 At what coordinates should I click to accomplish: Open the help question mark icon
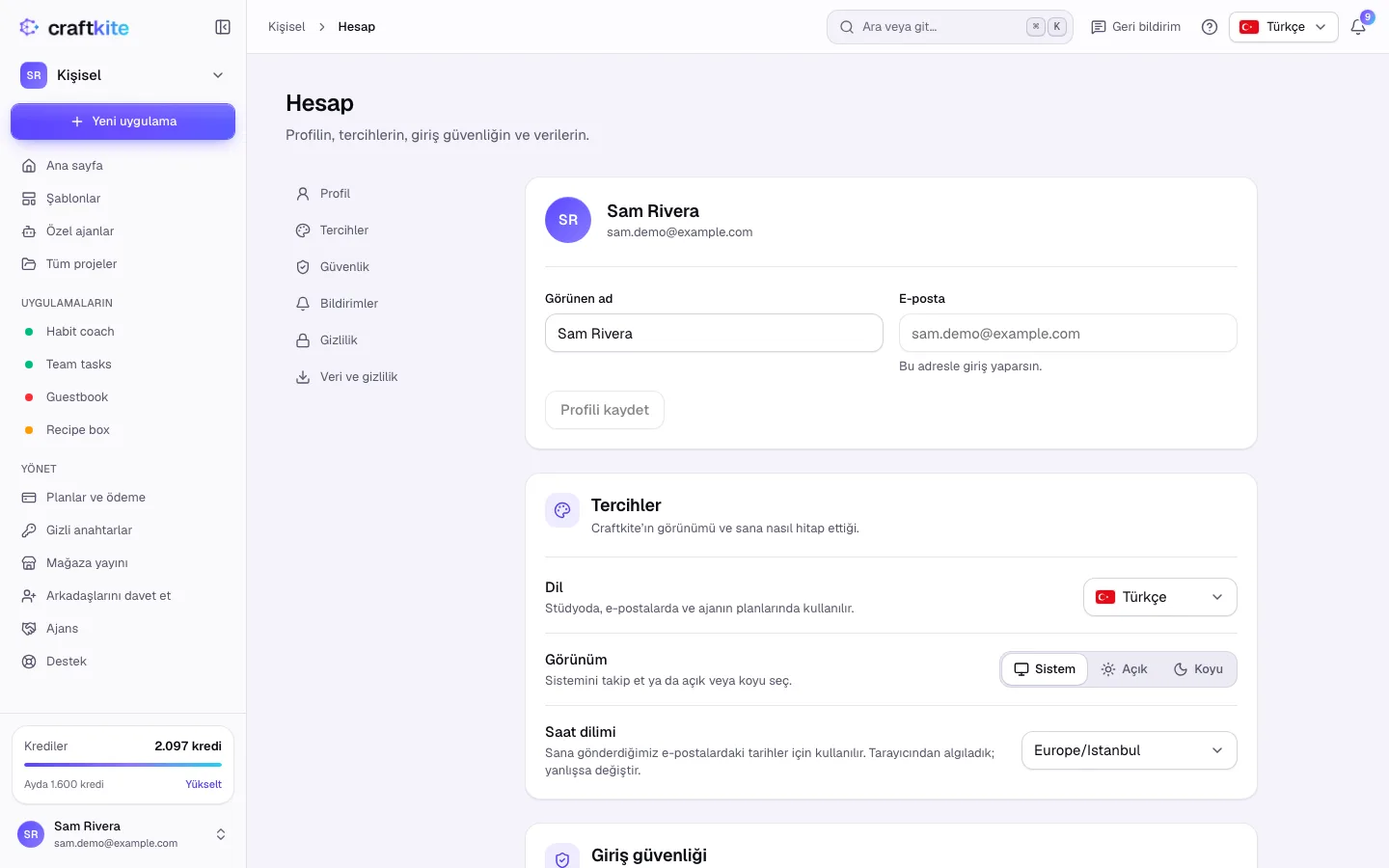(1210, 27)
